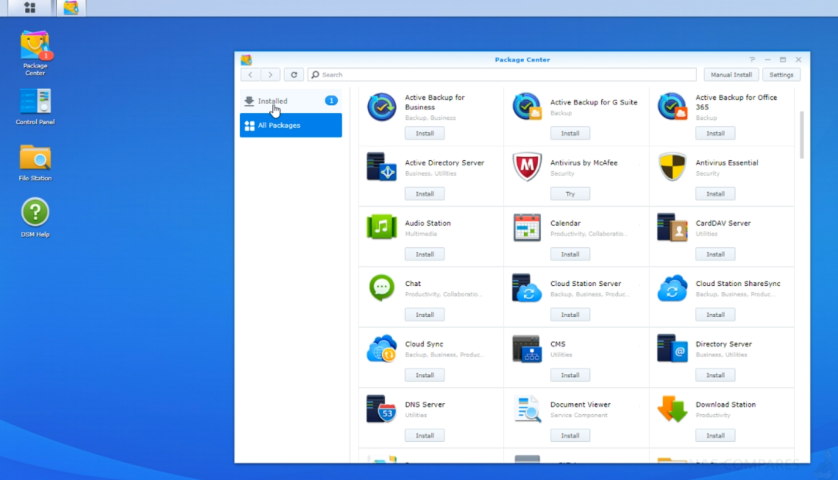Click the Active Backup for Business icon
838x480 pixels.
tap(382, 106)
